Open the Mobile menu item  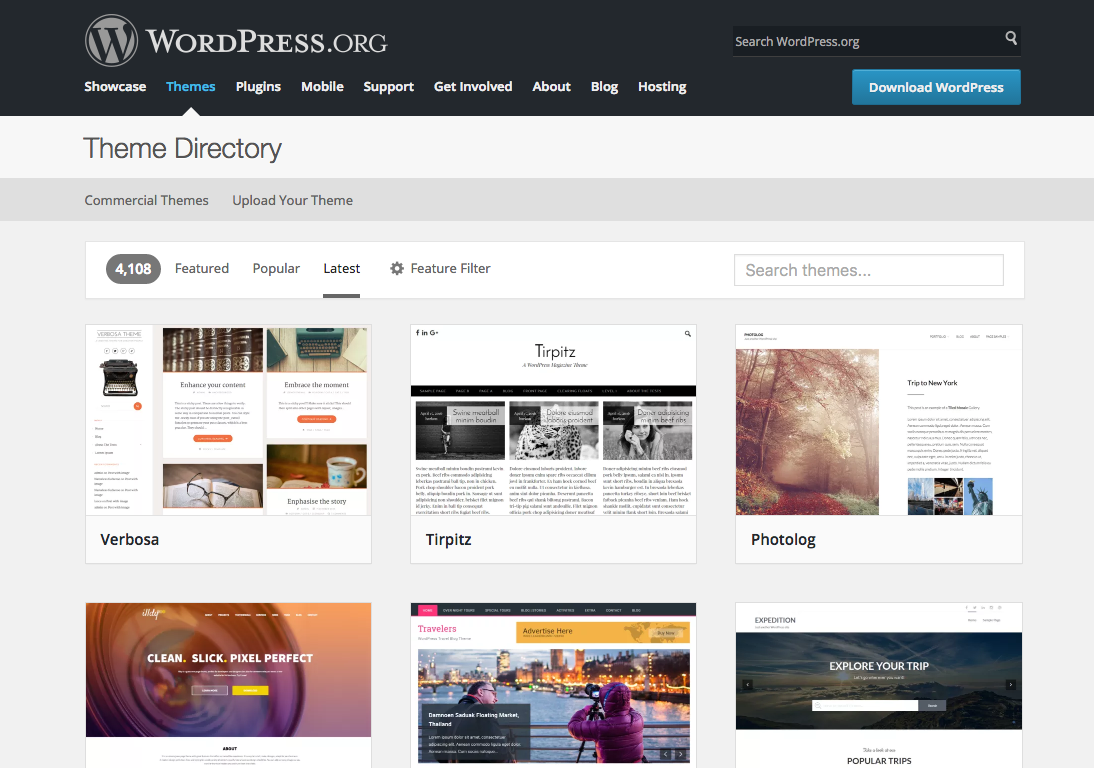(322, 86)
